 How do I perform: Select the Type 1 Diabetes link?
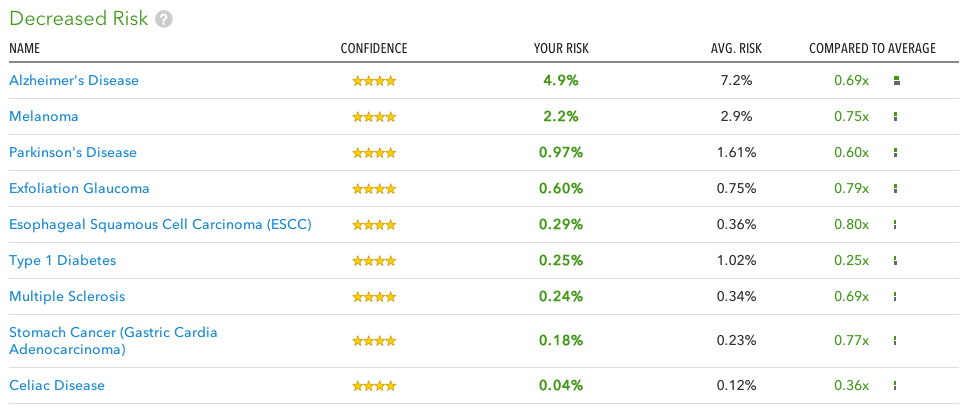point(63,260)
